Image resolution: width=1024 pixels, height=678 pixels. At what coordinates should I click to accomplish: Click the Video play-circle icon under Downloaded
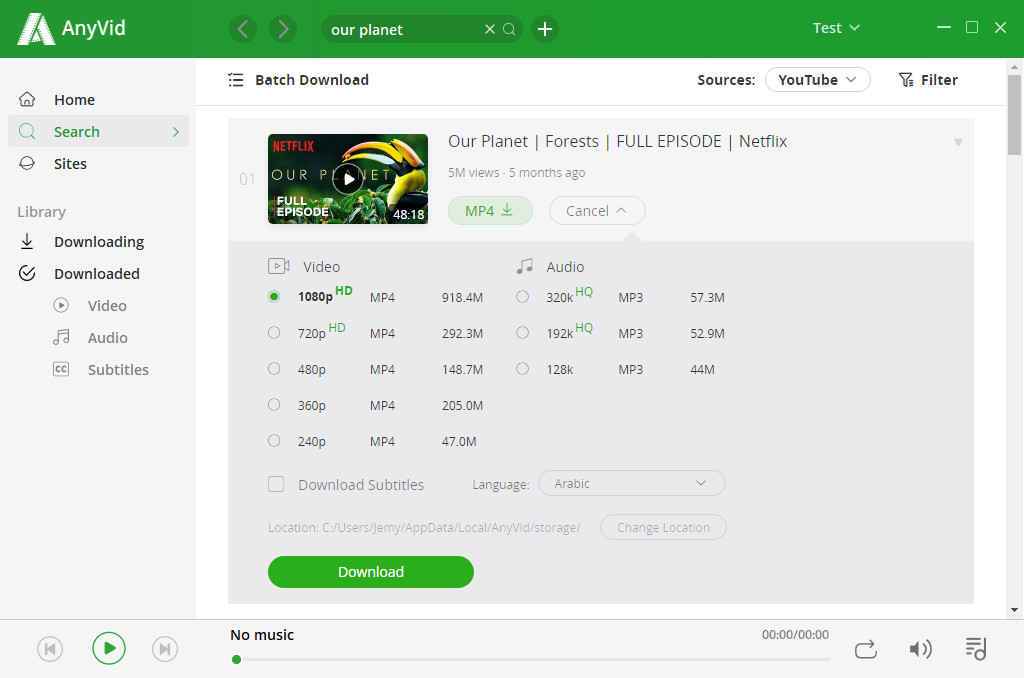coord(61,305)
